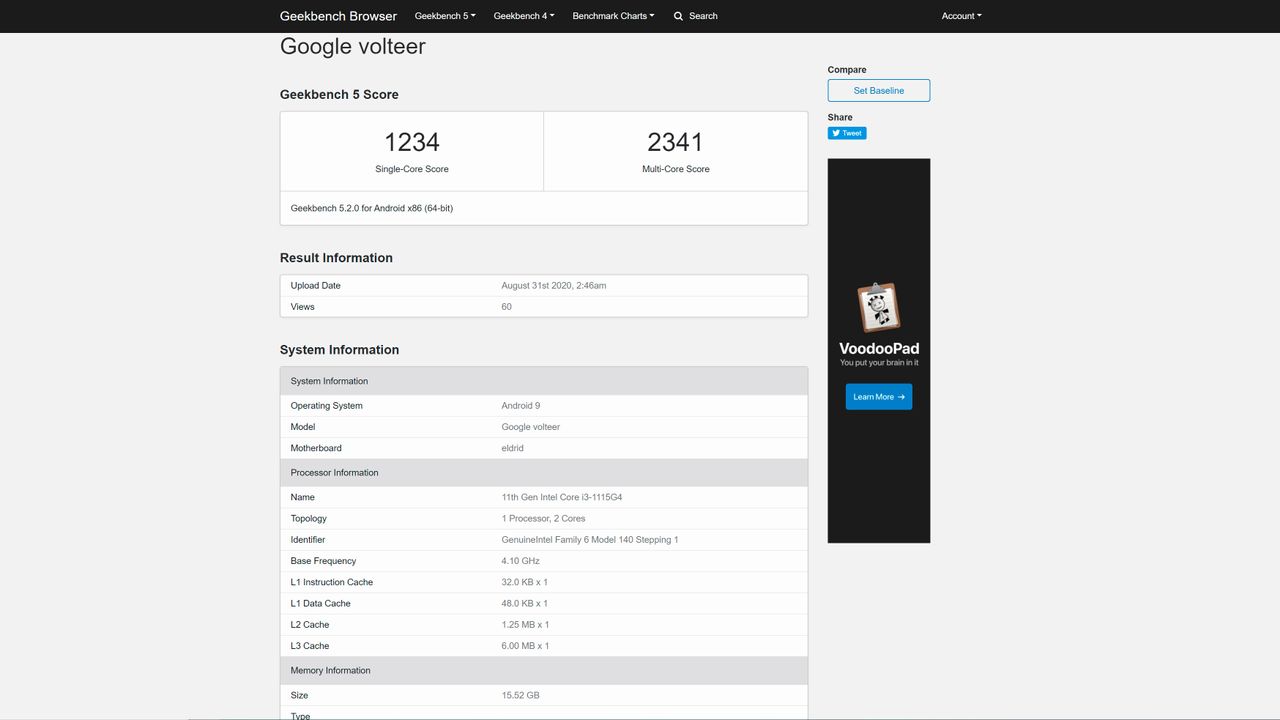This screenshot has width=1280, height=720.
Task: Open the Benchmark Charts dropdown
Action: pyautogui.click(x=613, y=16)
